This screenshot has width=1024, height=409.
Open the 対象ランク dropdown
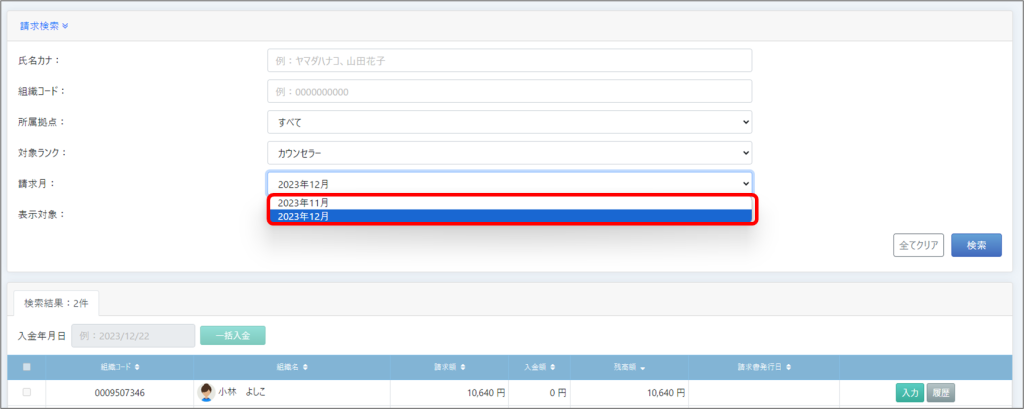(x=509, y=153)
